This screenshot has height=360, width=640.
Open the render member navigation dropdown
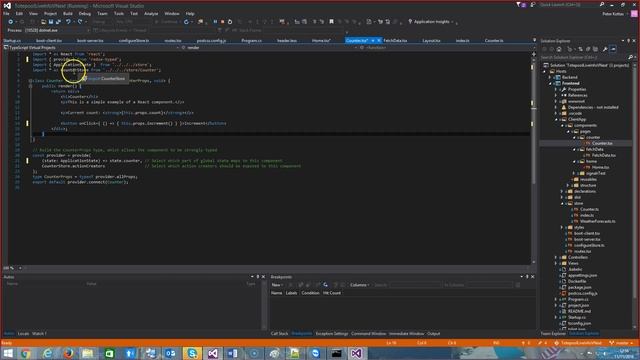(269, 48)
